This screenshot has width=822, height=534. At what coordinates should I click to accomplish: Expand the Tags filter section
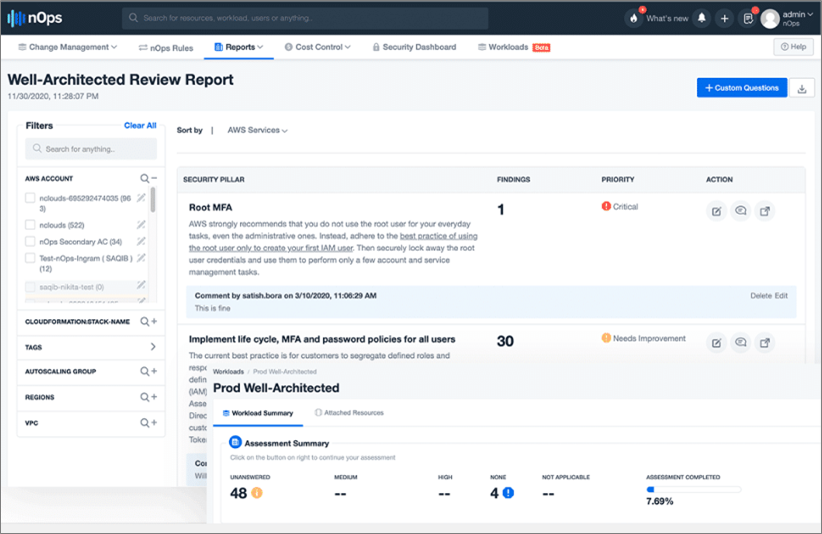click(x=153, y=346)
